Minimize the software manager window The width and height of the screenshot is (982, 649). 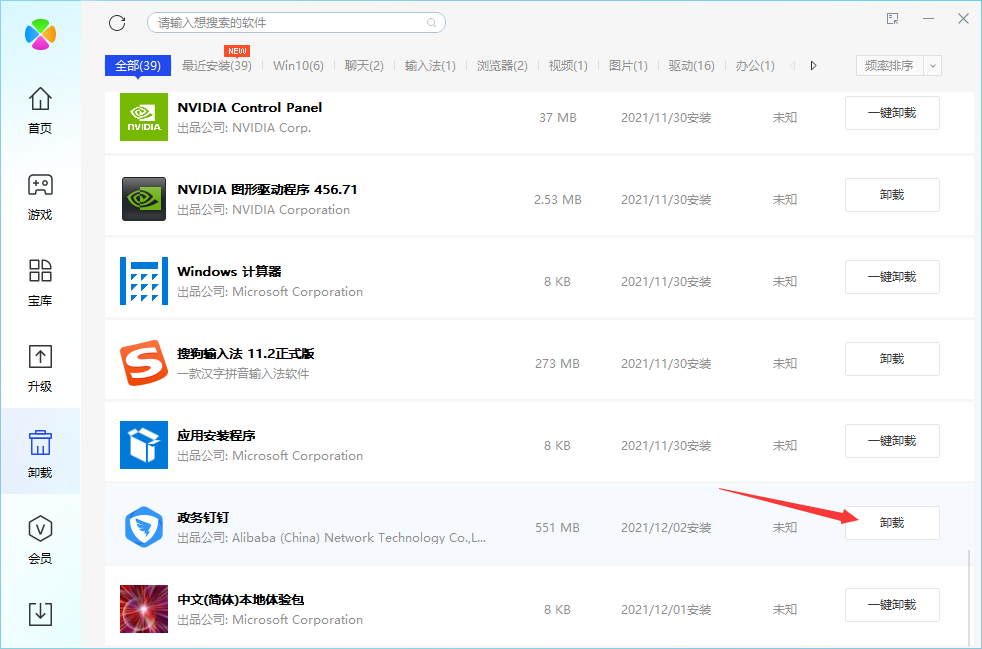click(928, 19)
